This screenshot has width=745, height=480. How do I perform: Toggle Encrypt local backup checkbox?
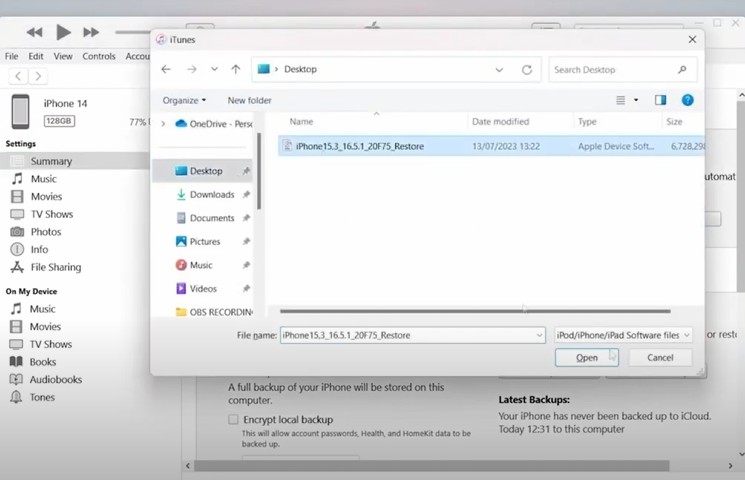233,419
